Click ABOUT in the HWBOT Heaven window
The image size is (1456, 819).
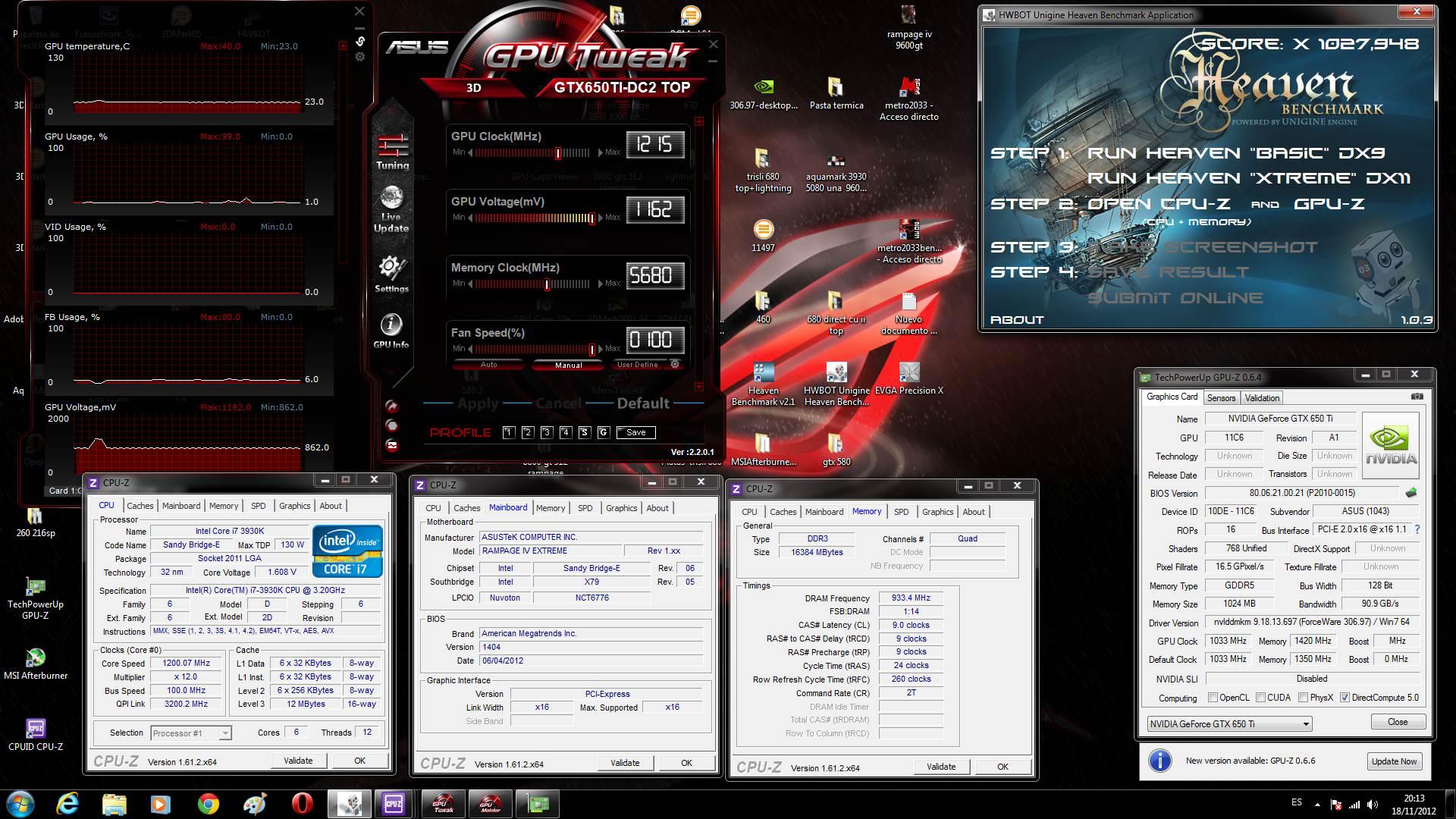coord(1017,320)
